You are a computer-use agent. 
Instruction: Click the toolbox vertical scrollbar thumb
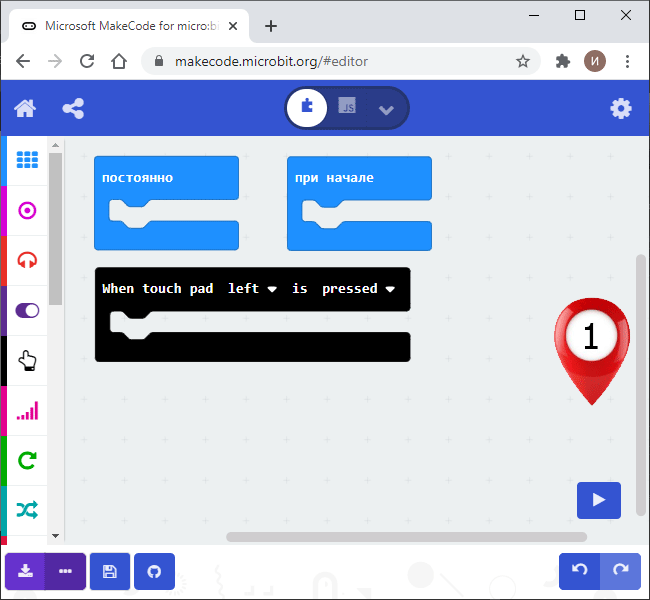pos(56,229)
